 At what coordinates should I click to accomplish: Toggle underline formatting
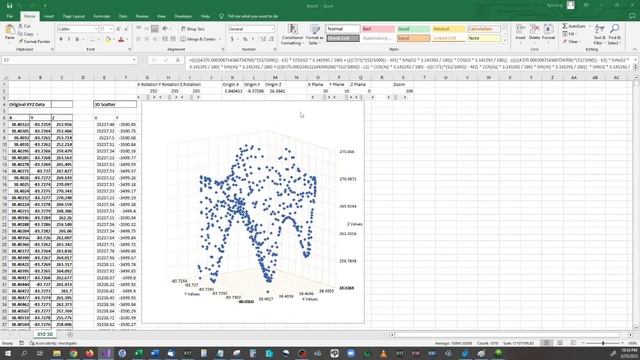77,40
